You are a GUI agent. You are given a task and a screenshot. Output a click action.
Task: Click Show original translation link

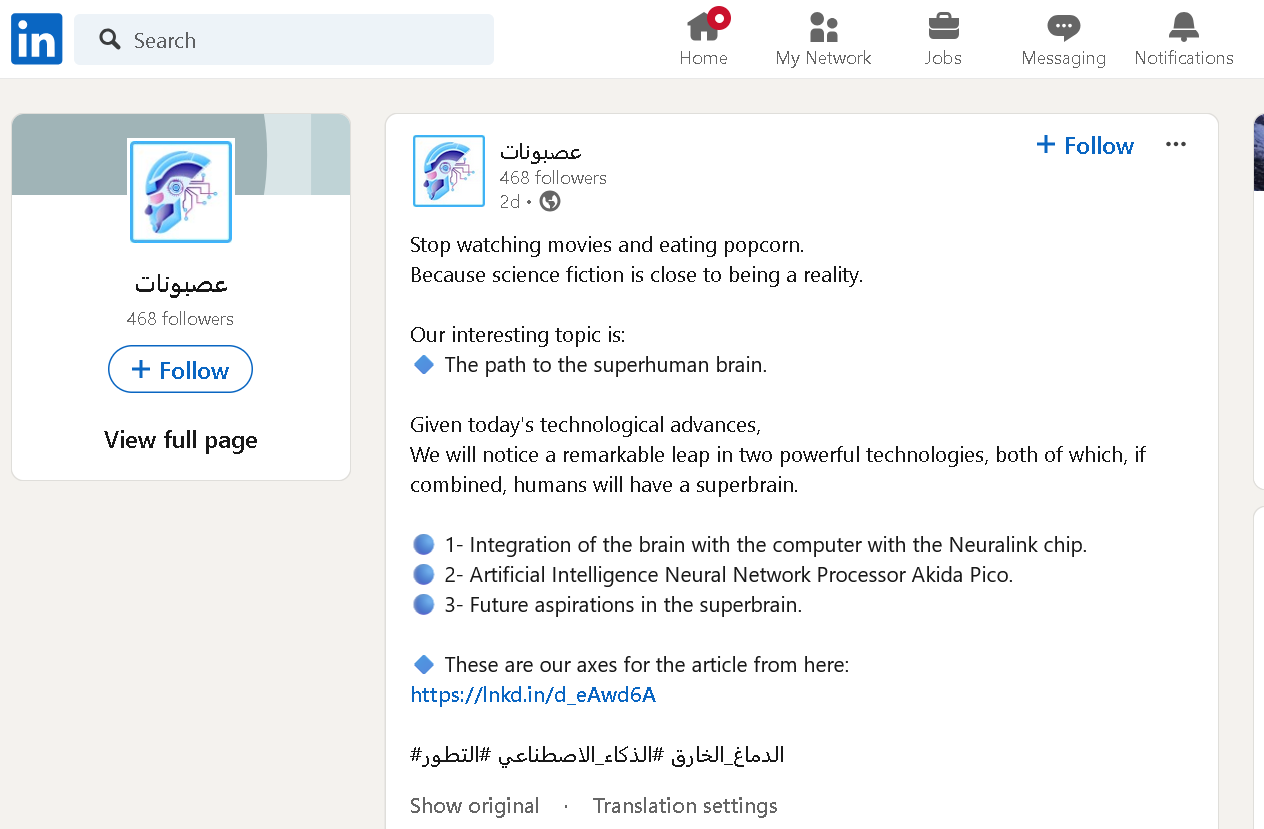pyautogui.click(x=475, y=806)
